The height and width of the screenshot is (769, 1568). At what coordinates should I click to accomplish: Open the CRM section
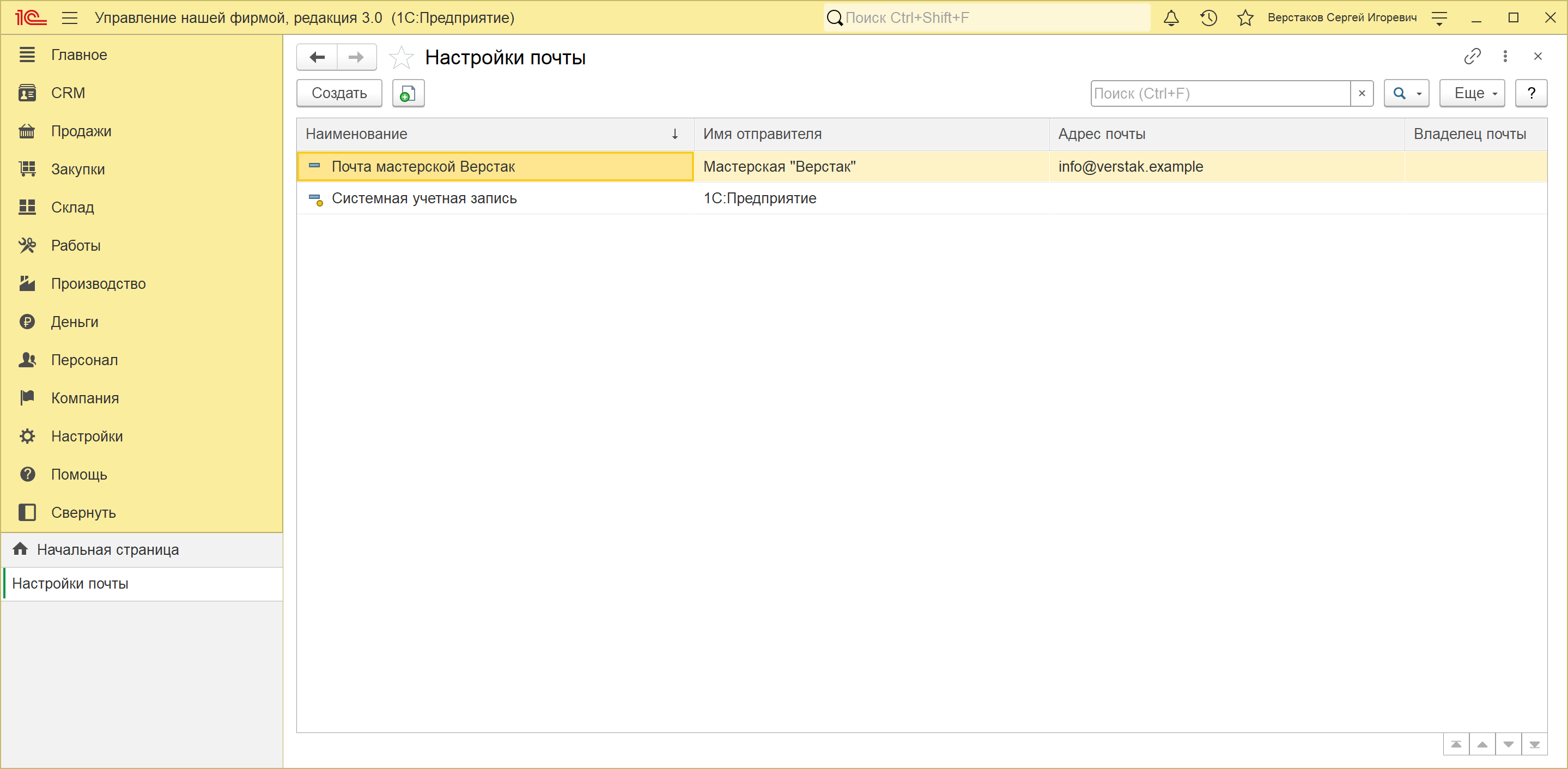(142, 93)
